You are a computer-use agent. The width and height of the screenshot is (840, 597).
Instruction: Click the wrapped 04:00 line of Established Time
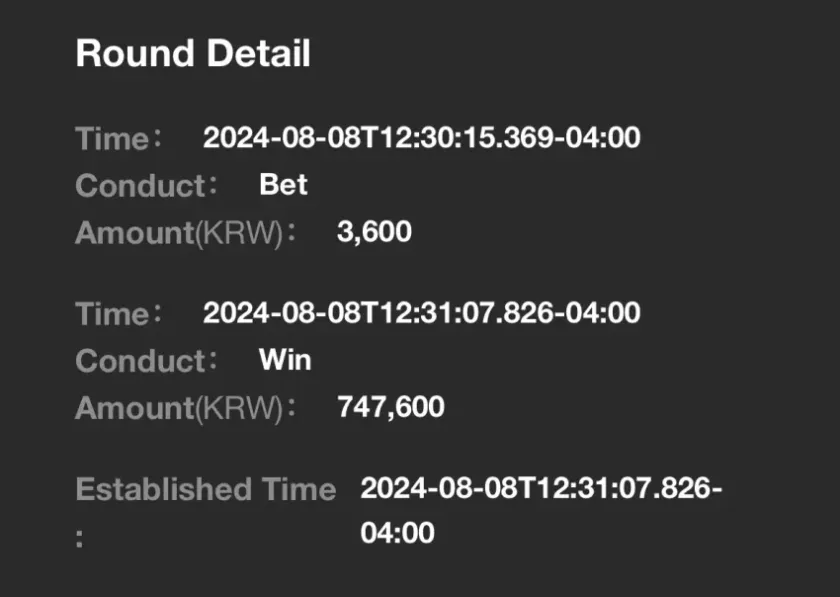coord(397,532)
